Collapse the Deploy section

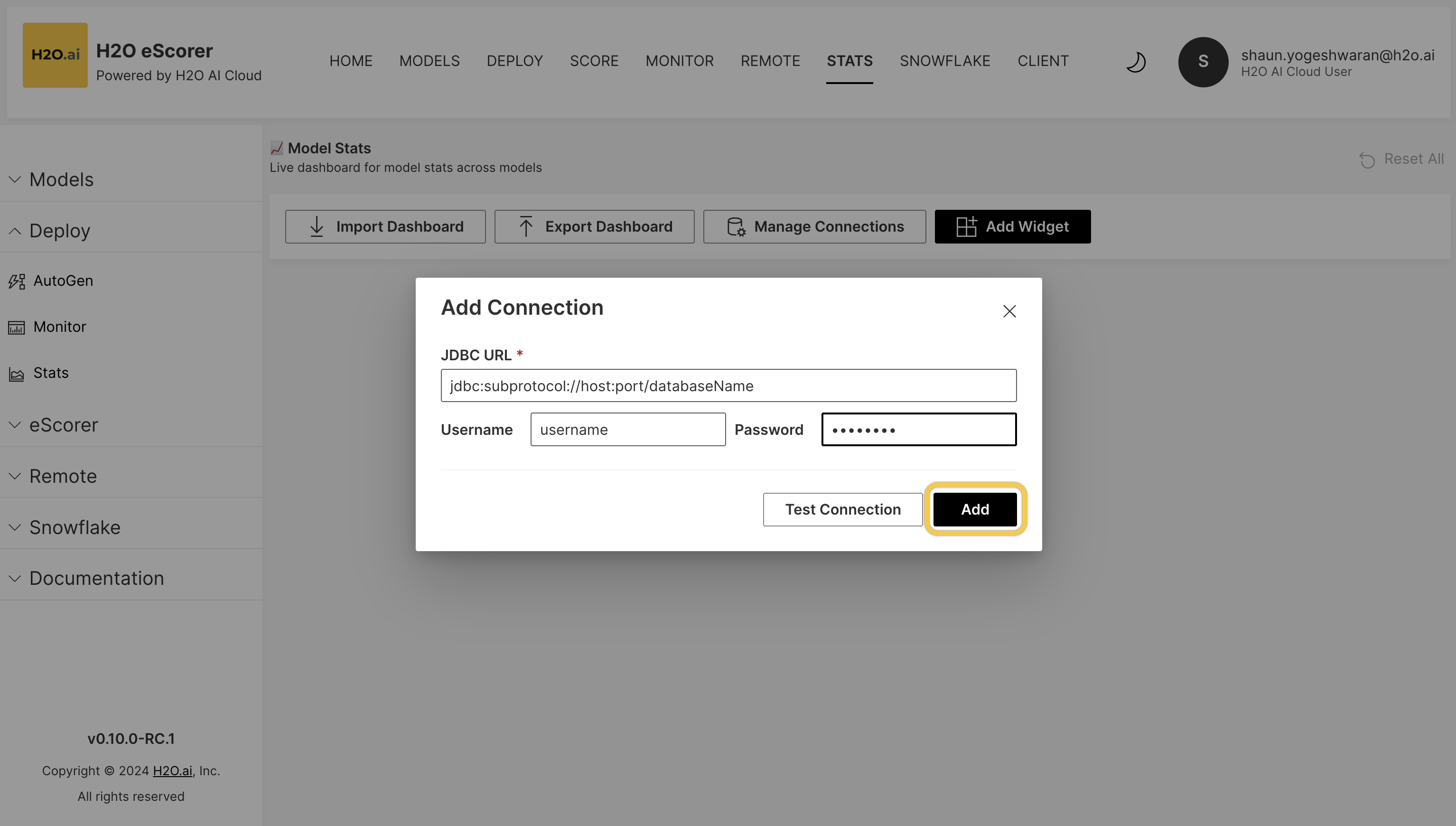click(x=59, y=230)
